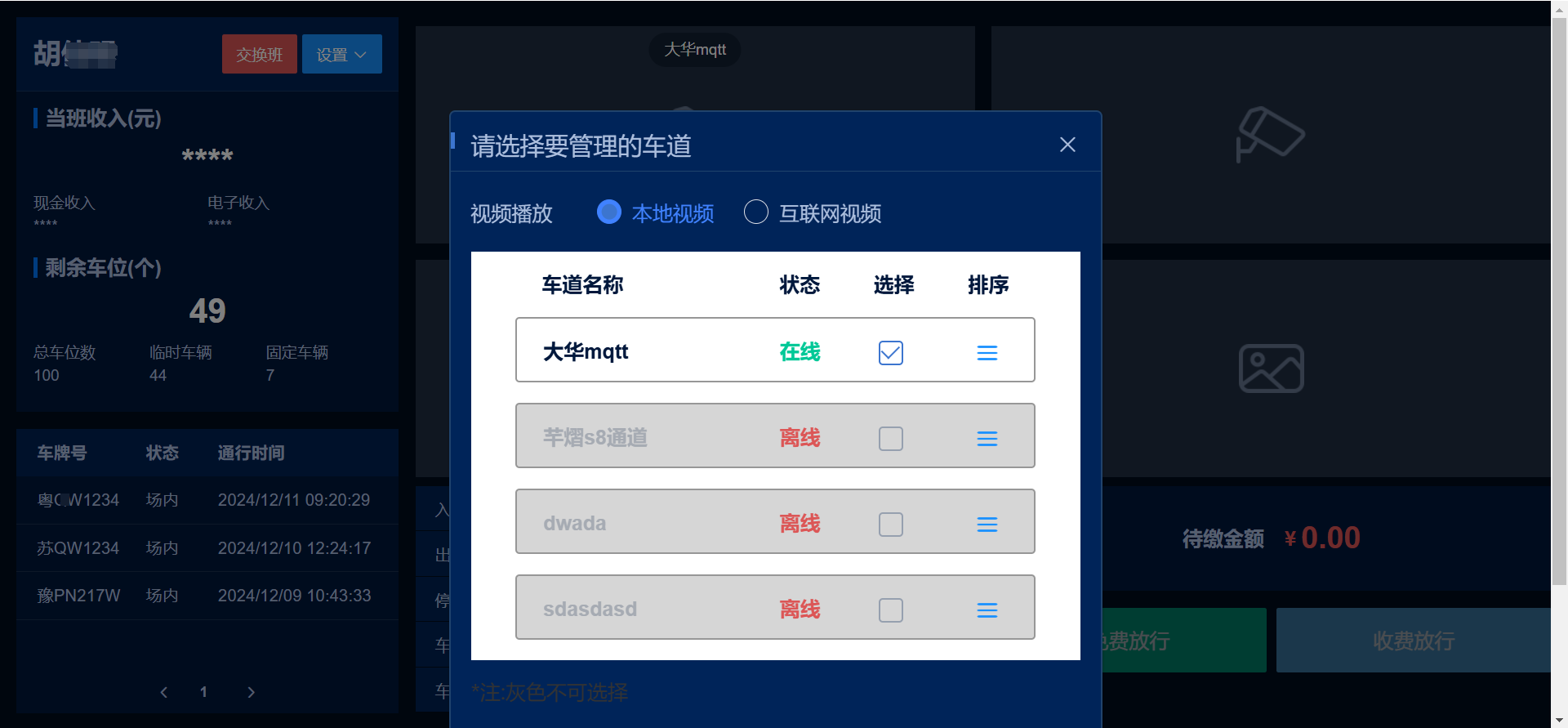Screen dimensions: 1568x728
Task: Tick checkbox in 芊熠s8通道 row
Action: coord(891,439)
